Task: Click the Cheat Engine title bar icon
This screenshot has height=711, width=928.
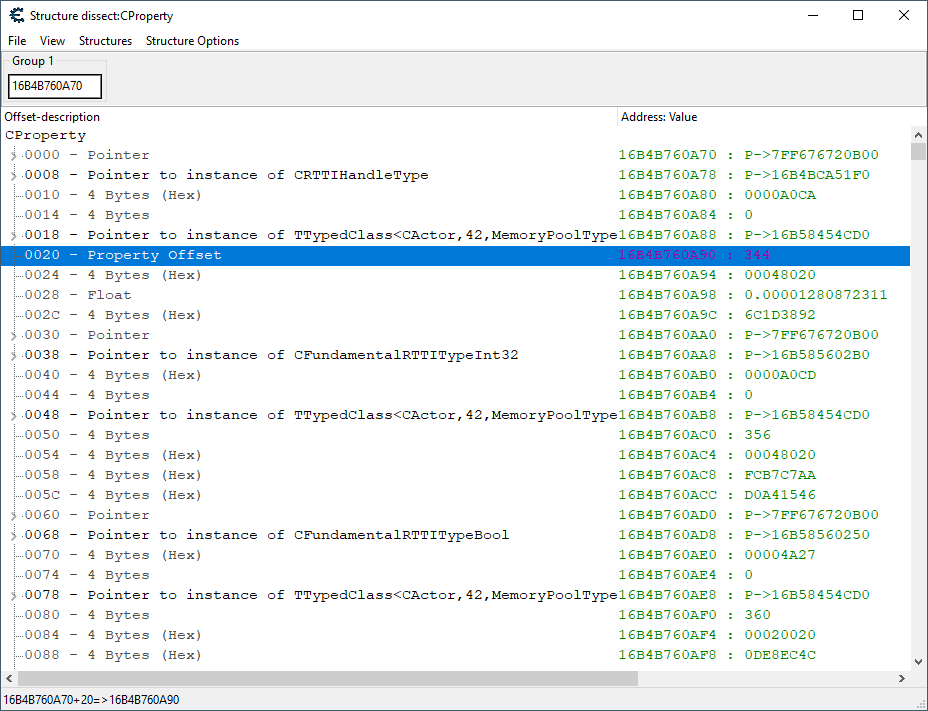Action: coord(17,15)
